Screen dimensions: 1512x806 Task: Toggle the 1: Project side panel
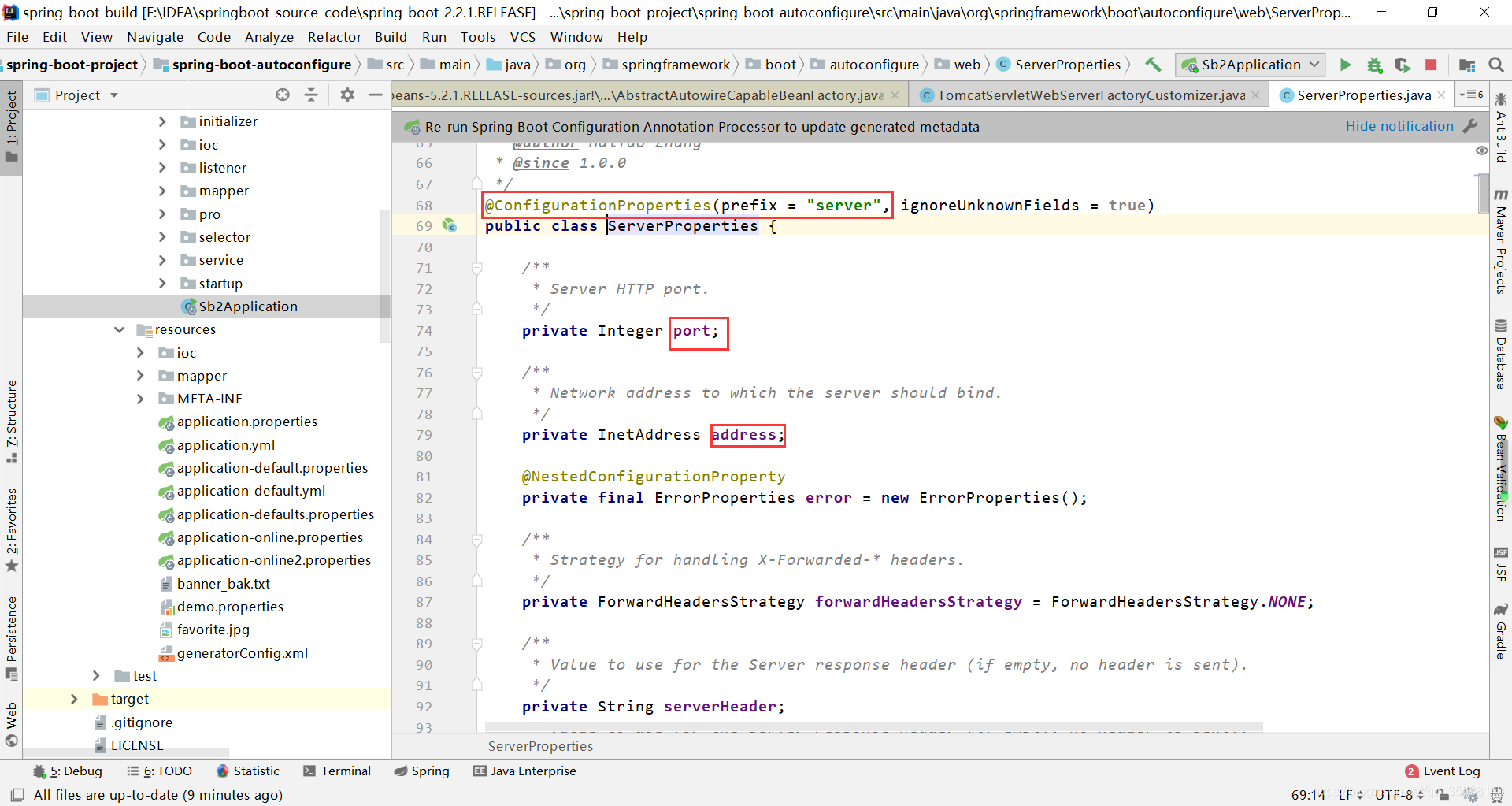click(12, 126)
